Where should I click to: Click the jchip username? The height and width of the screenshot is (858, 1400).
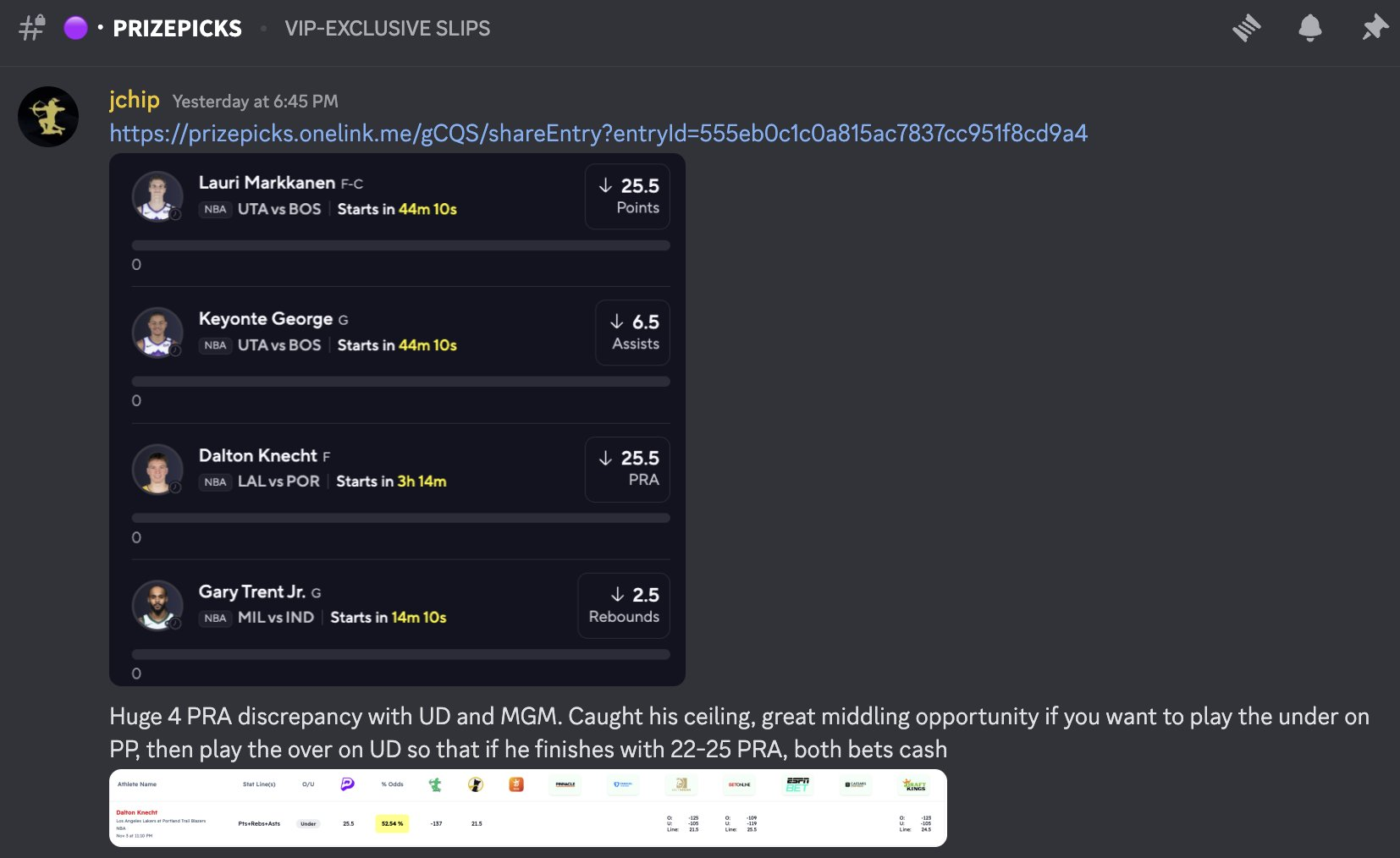[134, 100]
